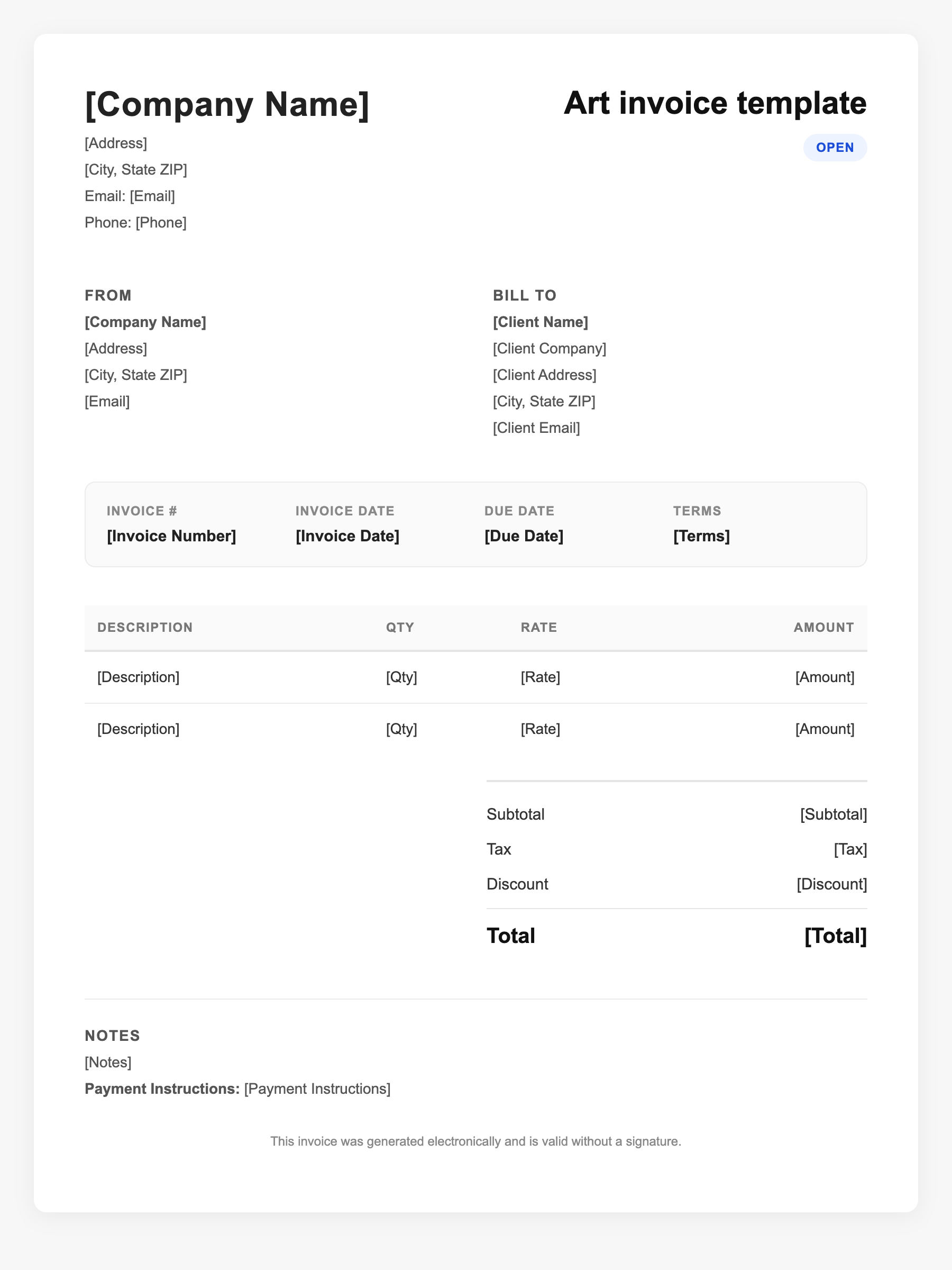Click the [Discount] value in totals
This screenshot has height=1270, width=952.
tap(831, 884)
